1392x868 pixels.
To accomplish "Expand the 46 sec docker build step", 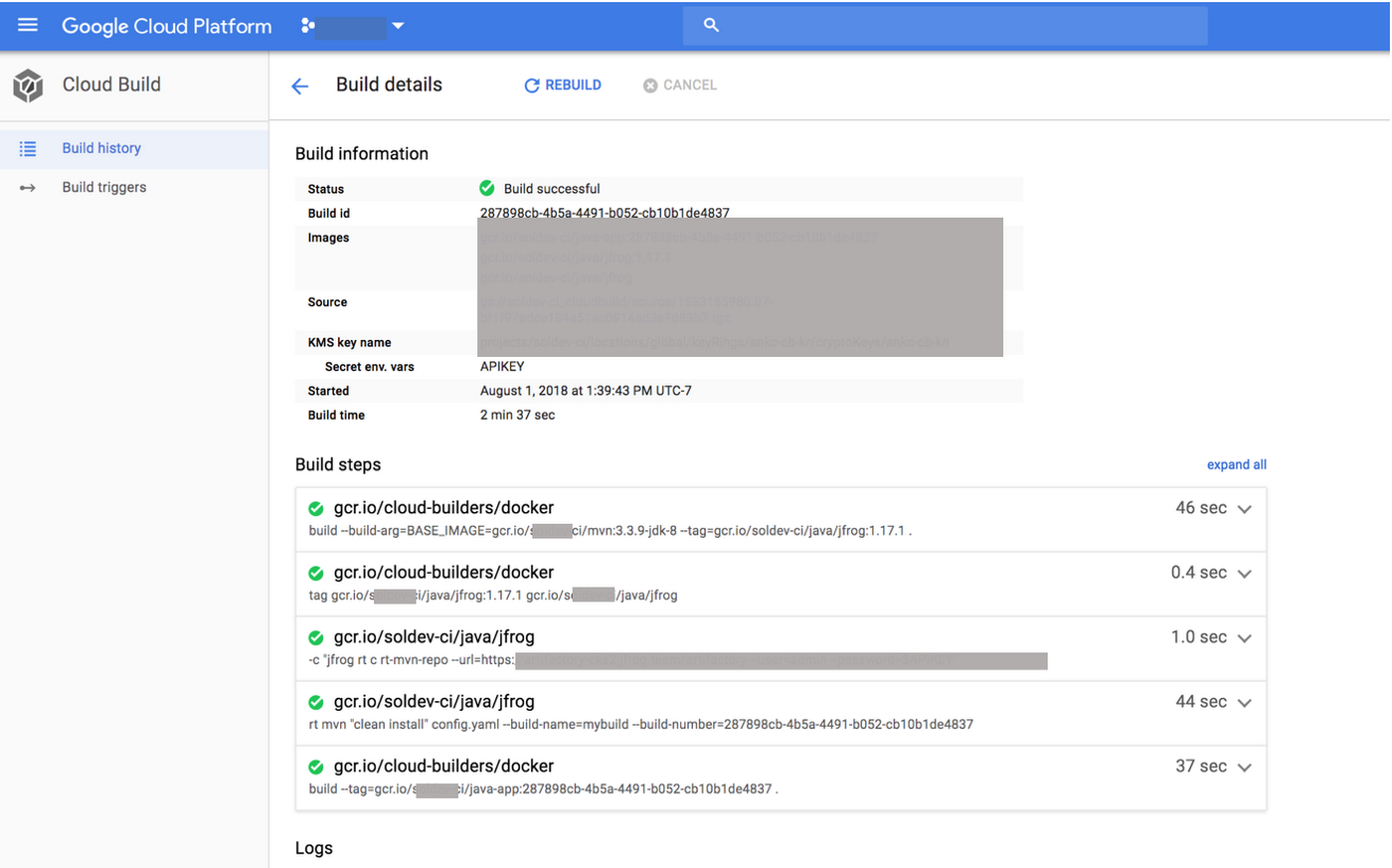I will (x=1244, y=509).
